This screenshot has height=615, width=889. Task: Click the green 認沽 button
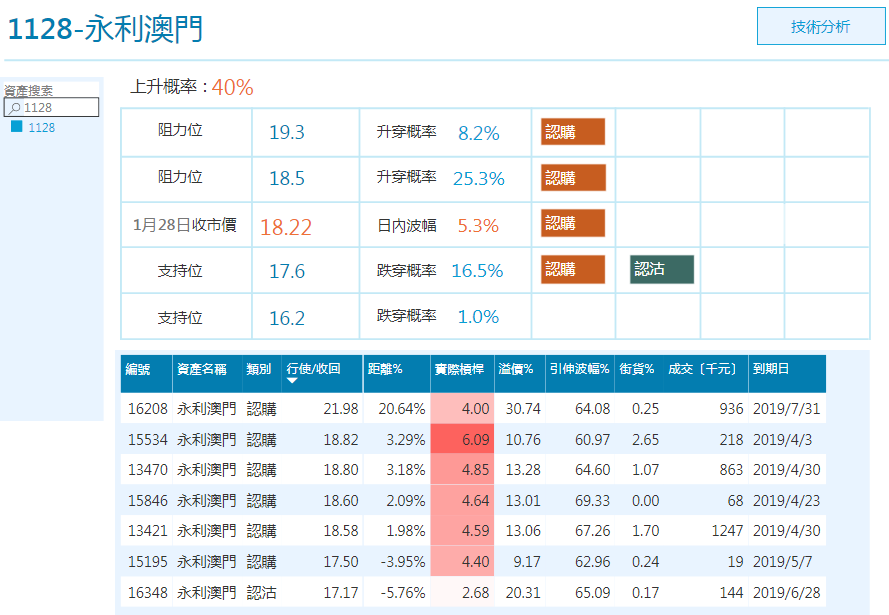(x=662, y=269)
